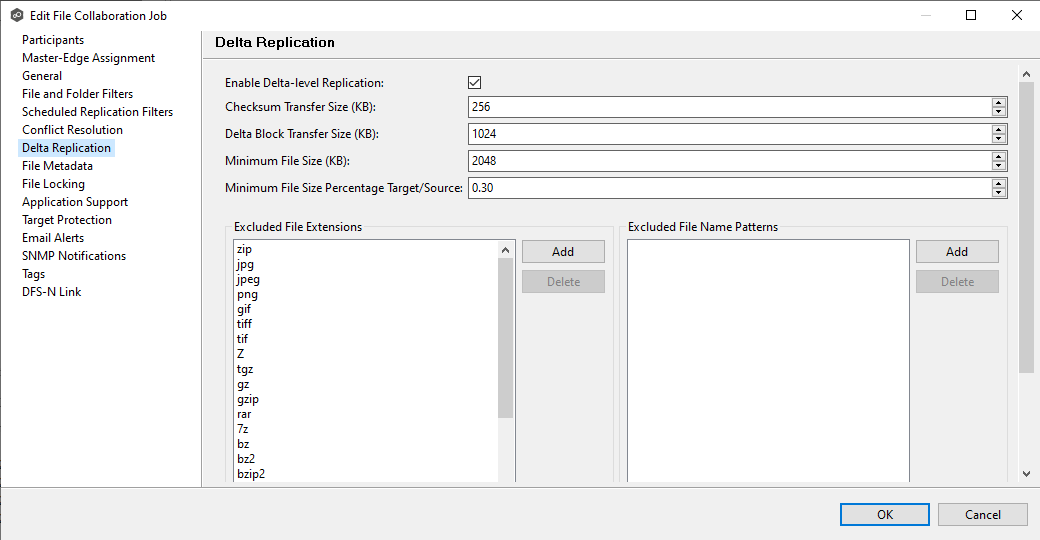
Task: Add an excluded file name pattern
Action: coord(956,252)
